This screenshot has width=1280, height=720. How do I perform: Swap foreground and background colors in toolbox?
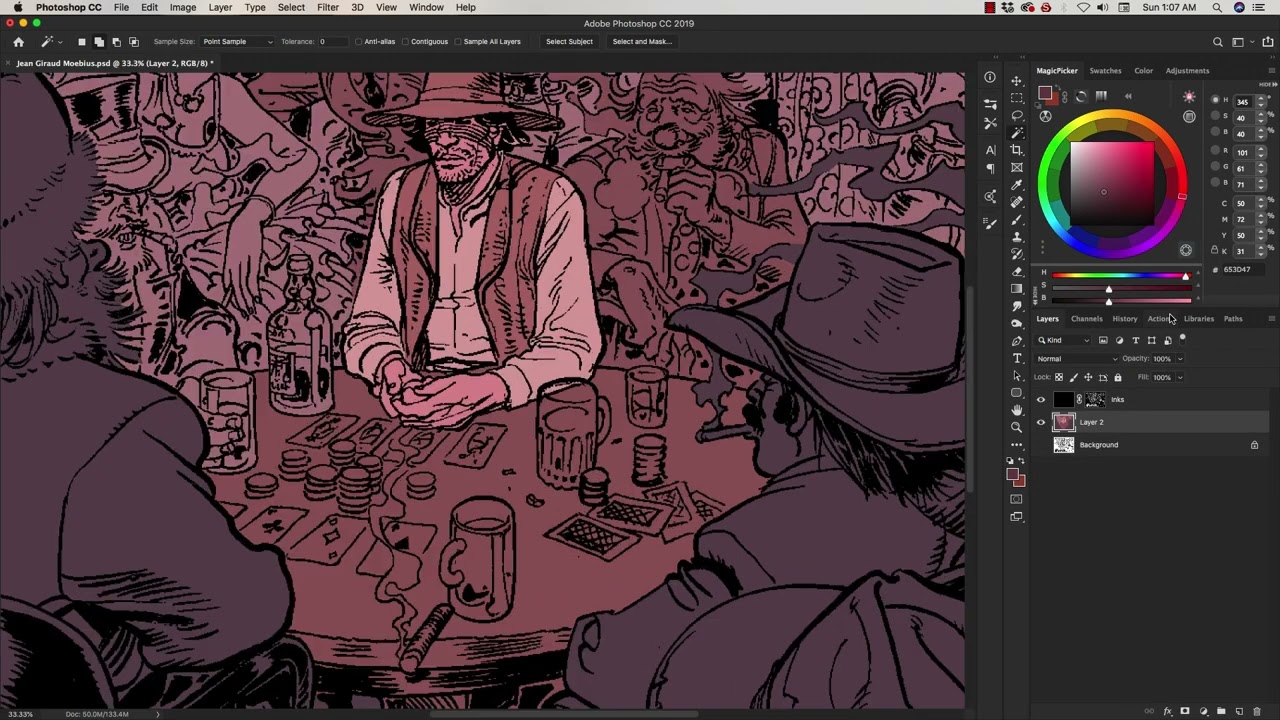click(1022, 461)
